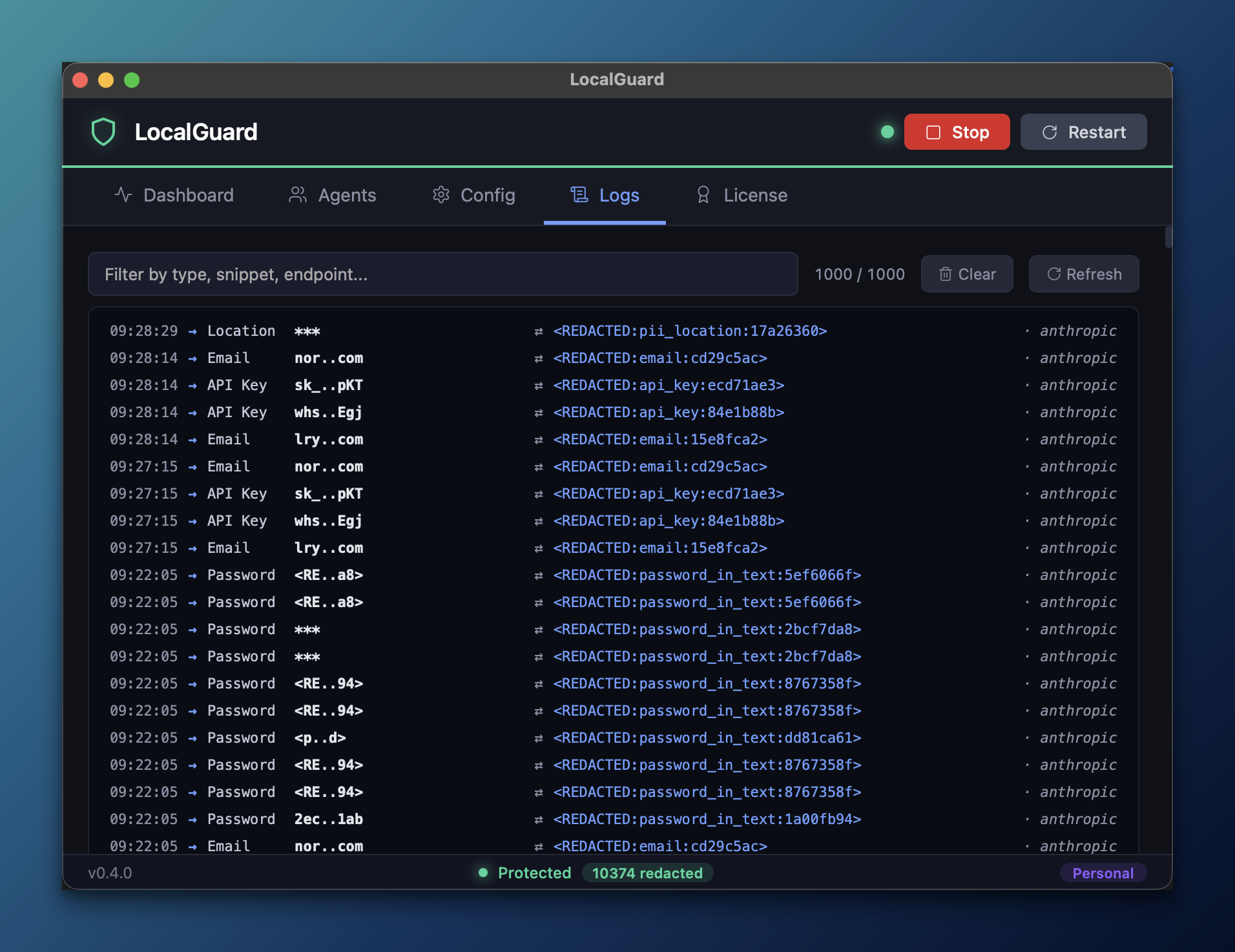Click the Personal license badge
Image resolution: width=1235 pixels, height=952 pixels.
point(1103,873)
